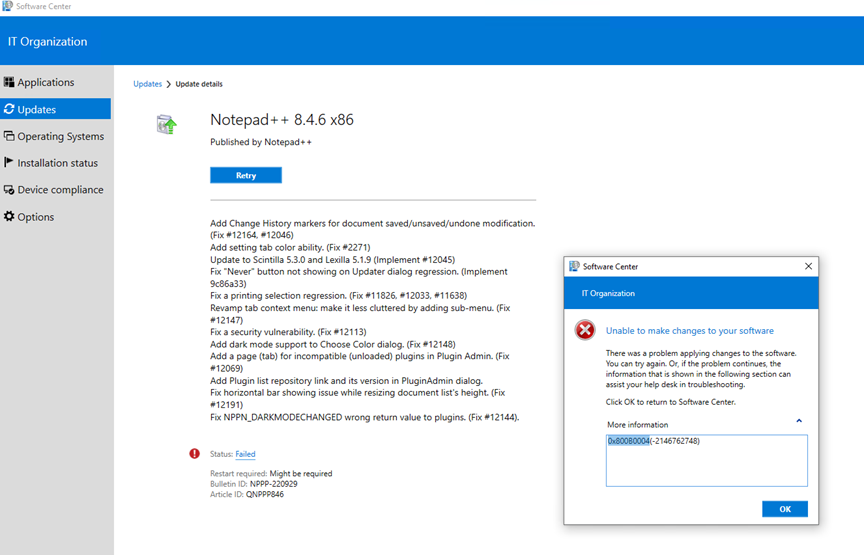864x555 pixels.
Task: Click the Updates refresh icon in sidebar
Action: click(x=9, y=109)
